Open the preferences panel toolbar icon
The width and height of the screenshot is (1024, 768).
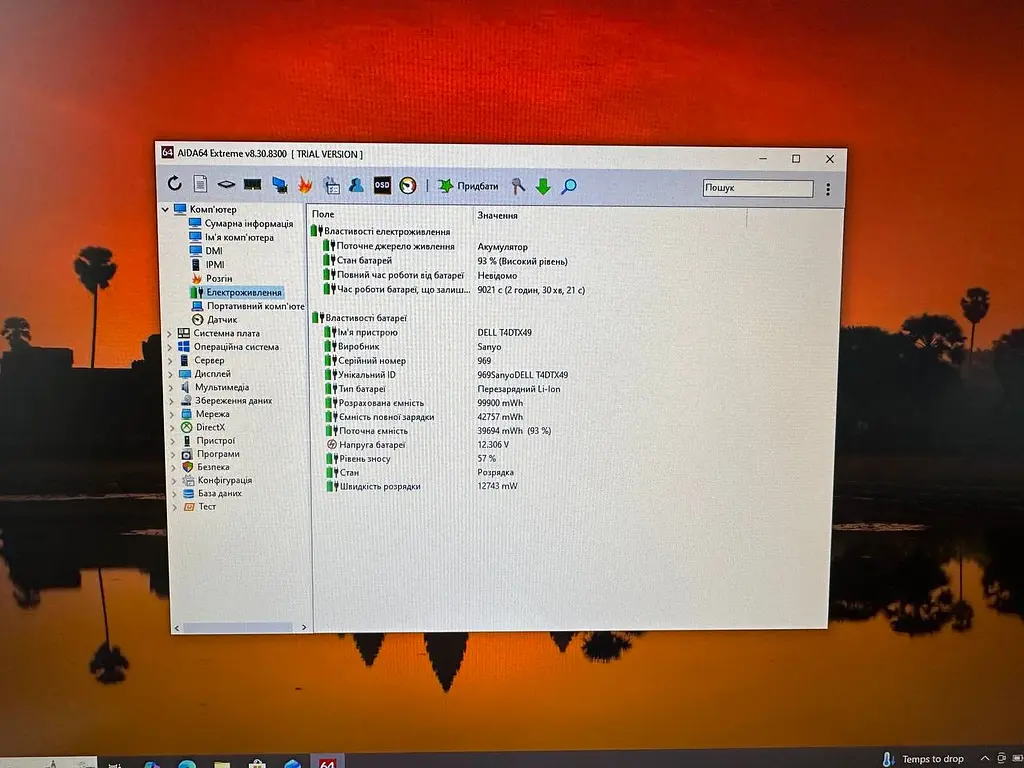coord(332,186)
